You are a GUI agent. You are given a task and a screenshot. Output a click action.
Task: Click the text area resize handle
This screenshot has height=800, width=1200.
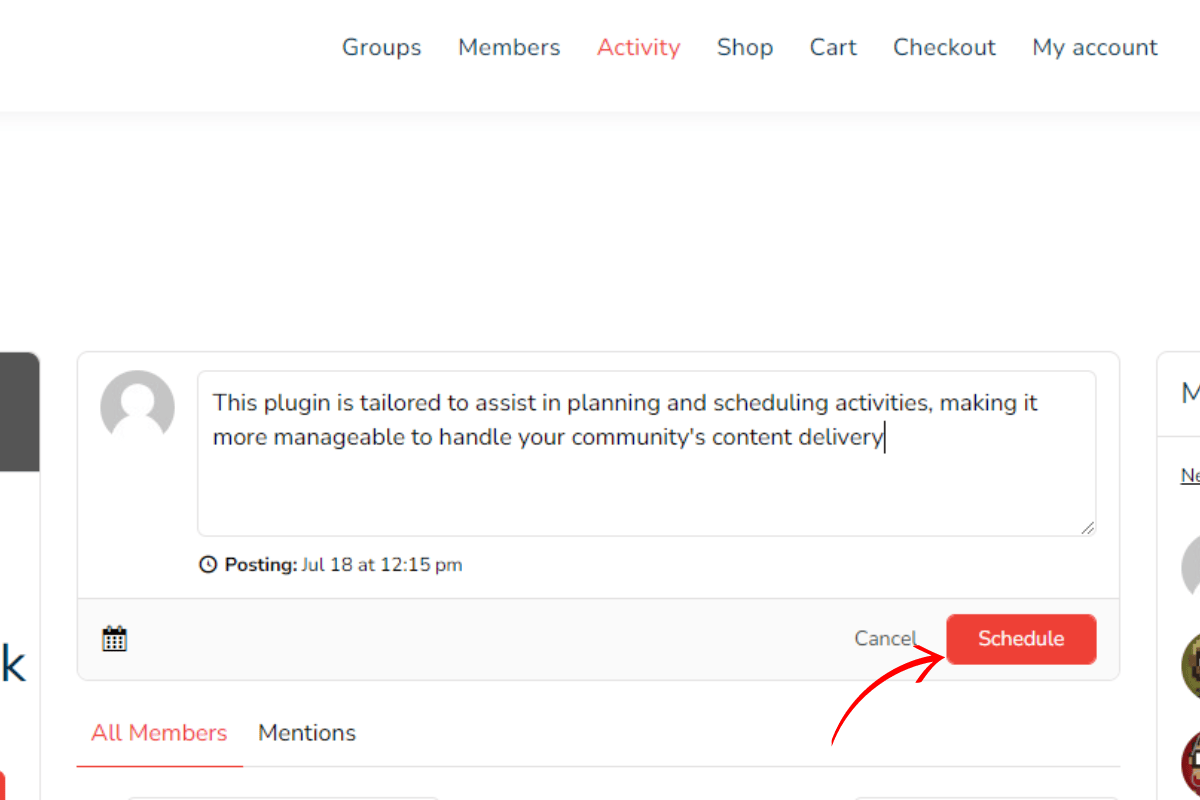tap(1087, 527)
